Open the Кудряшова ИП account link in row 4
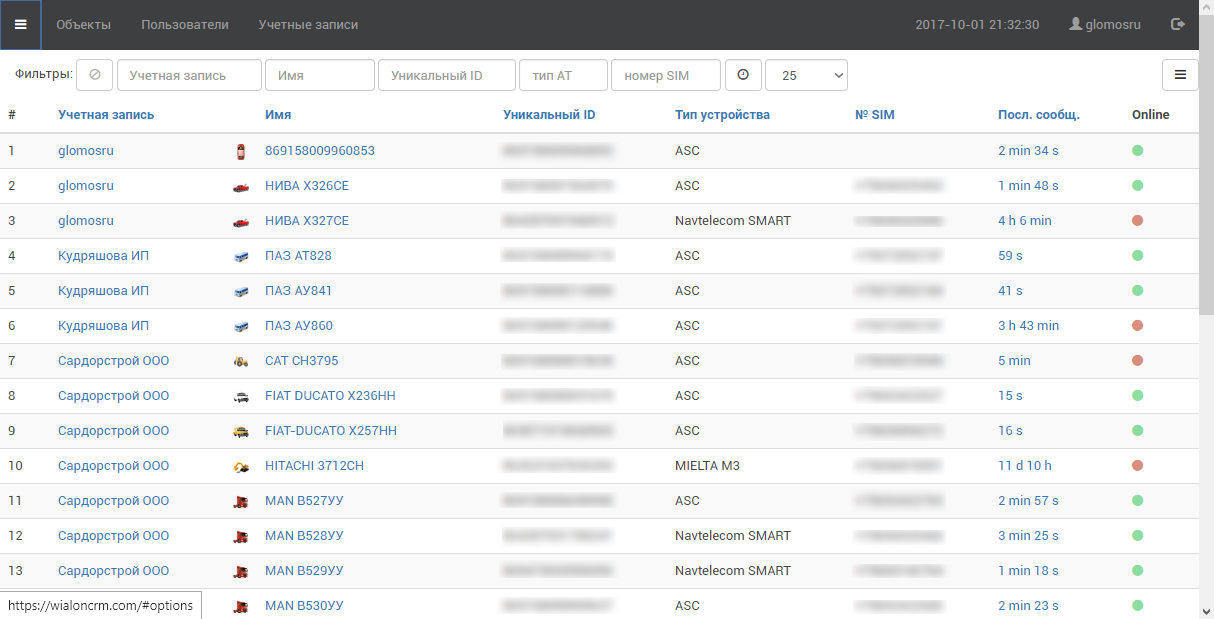This screenshot has width=1214, height=619. tap(103, 256)
